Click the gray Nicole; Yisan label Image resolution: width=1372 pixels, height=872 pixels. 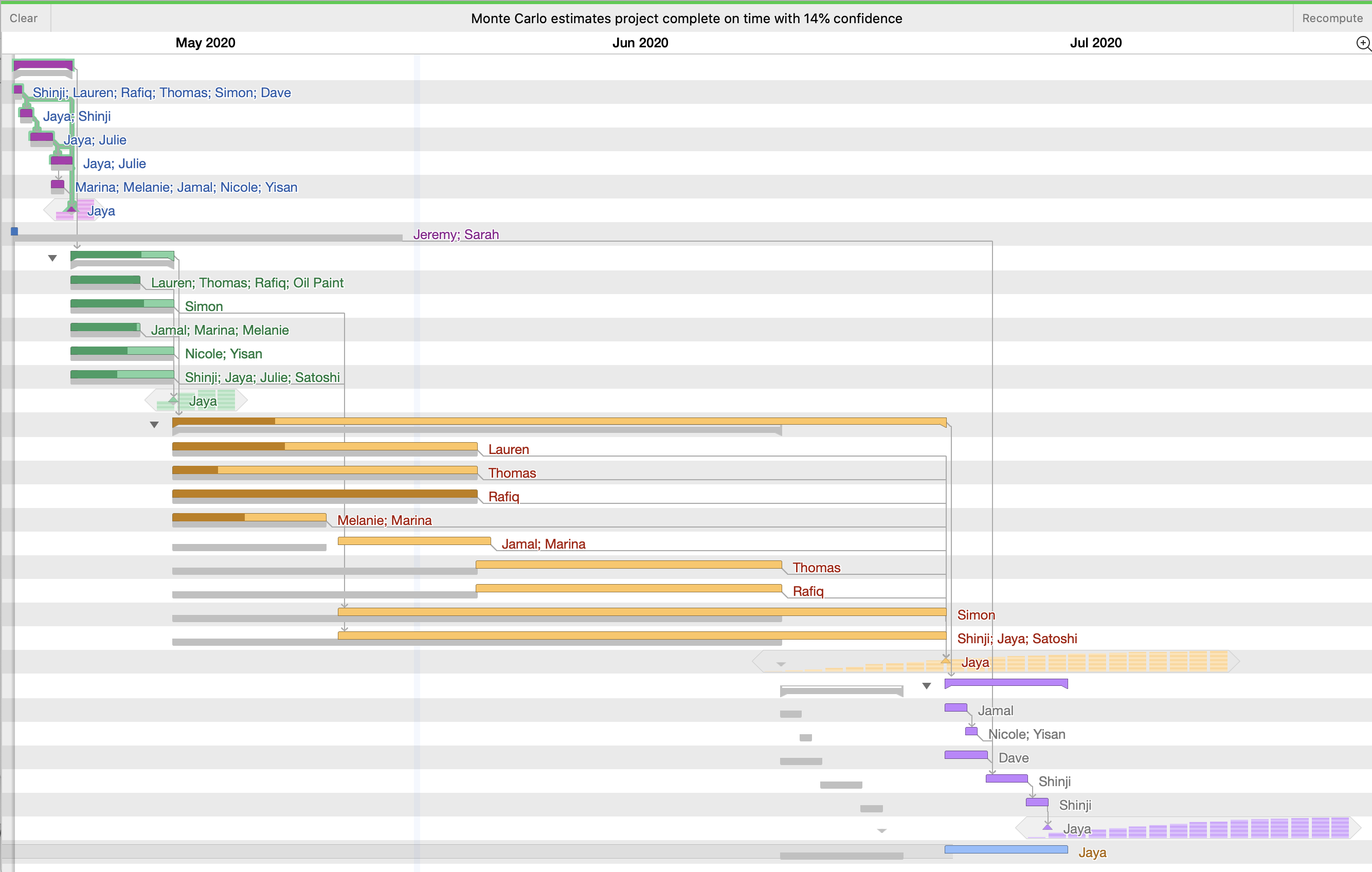pyautogui.click(x=1026, y=735)
